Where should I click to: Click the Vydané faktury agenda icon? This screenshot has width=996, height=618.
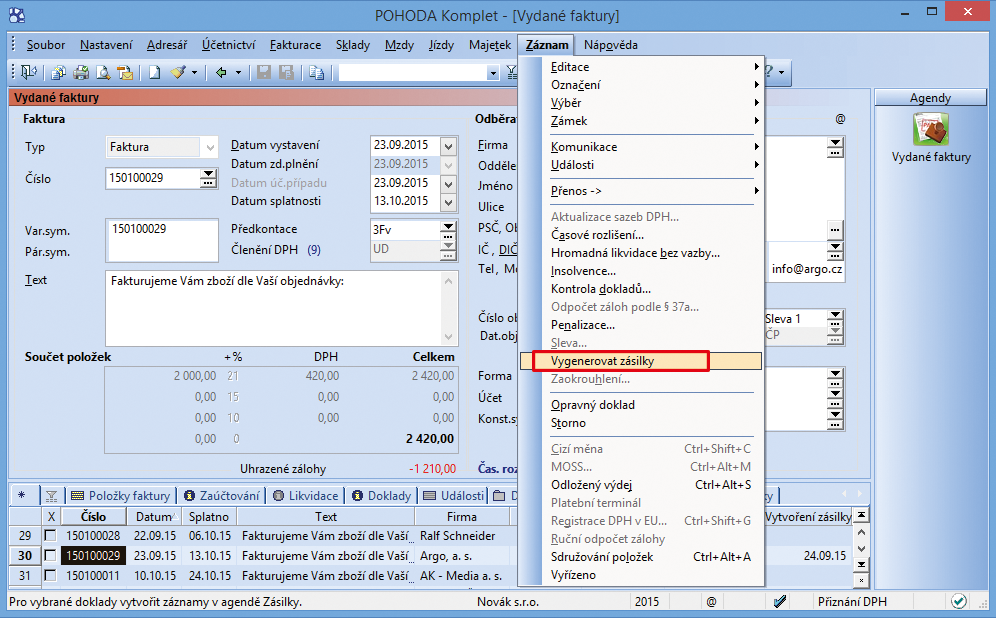931,129
